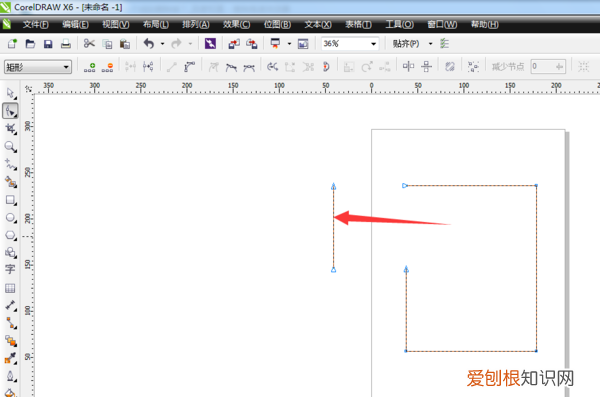Import a file
Viewport: 600px width, 397px height.
pos(234,44)
